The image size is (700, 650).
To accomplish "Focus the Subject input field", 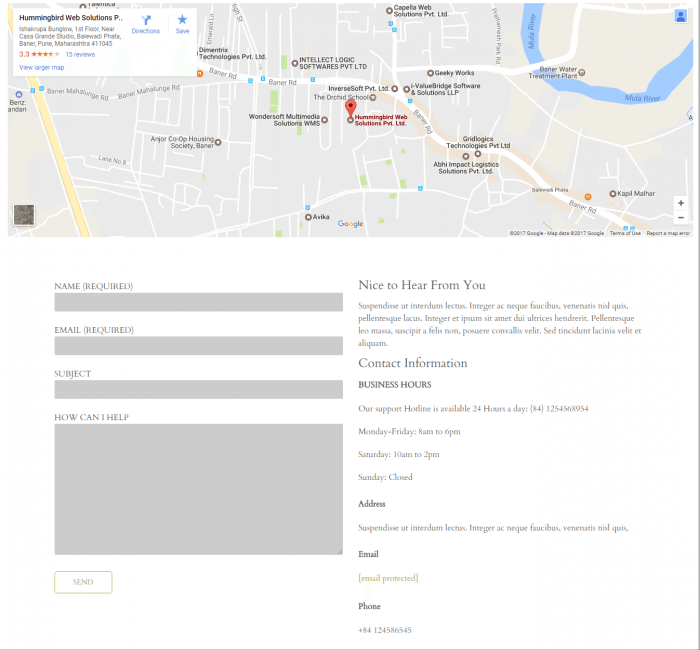I will (x=199, y=389).
